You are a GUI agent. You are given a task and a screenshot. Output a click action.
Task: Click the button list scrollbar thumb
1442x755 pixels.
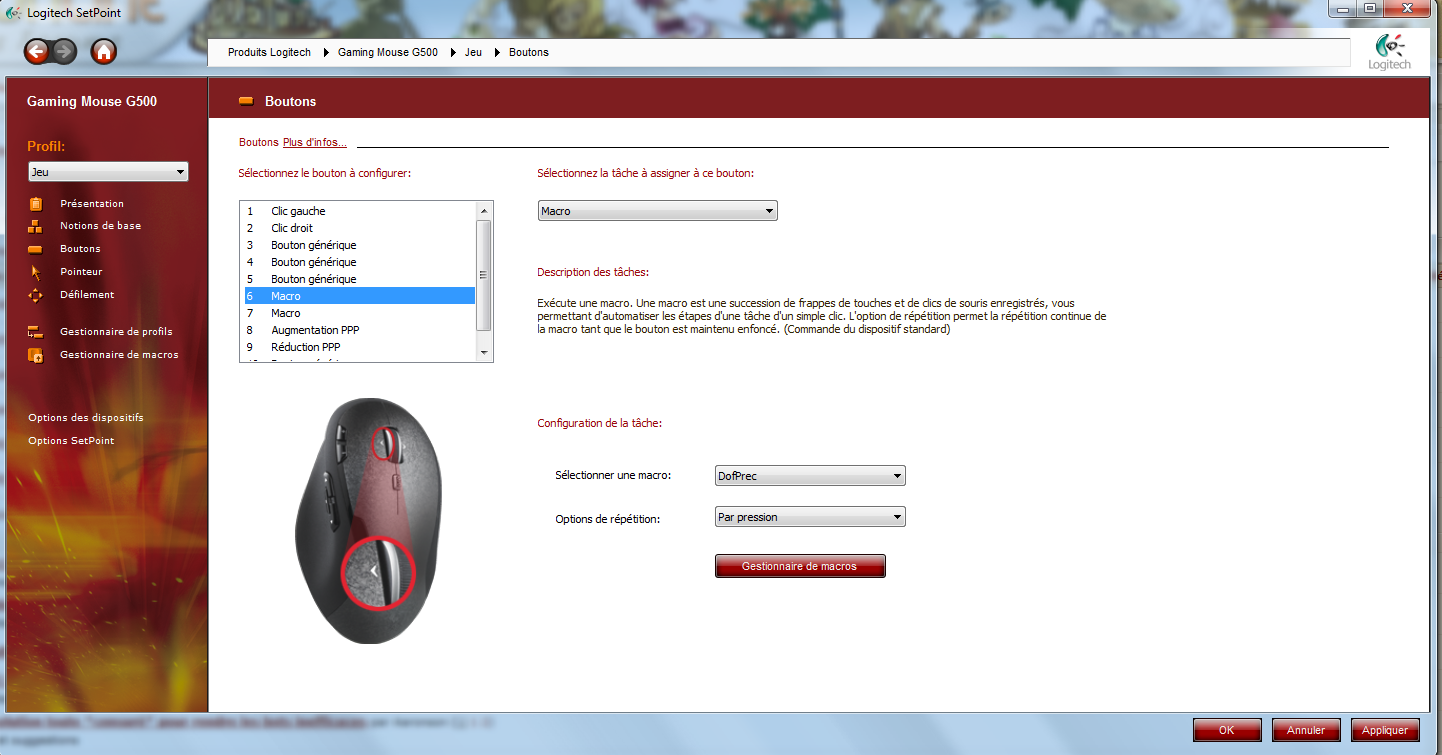coord(484,275)
